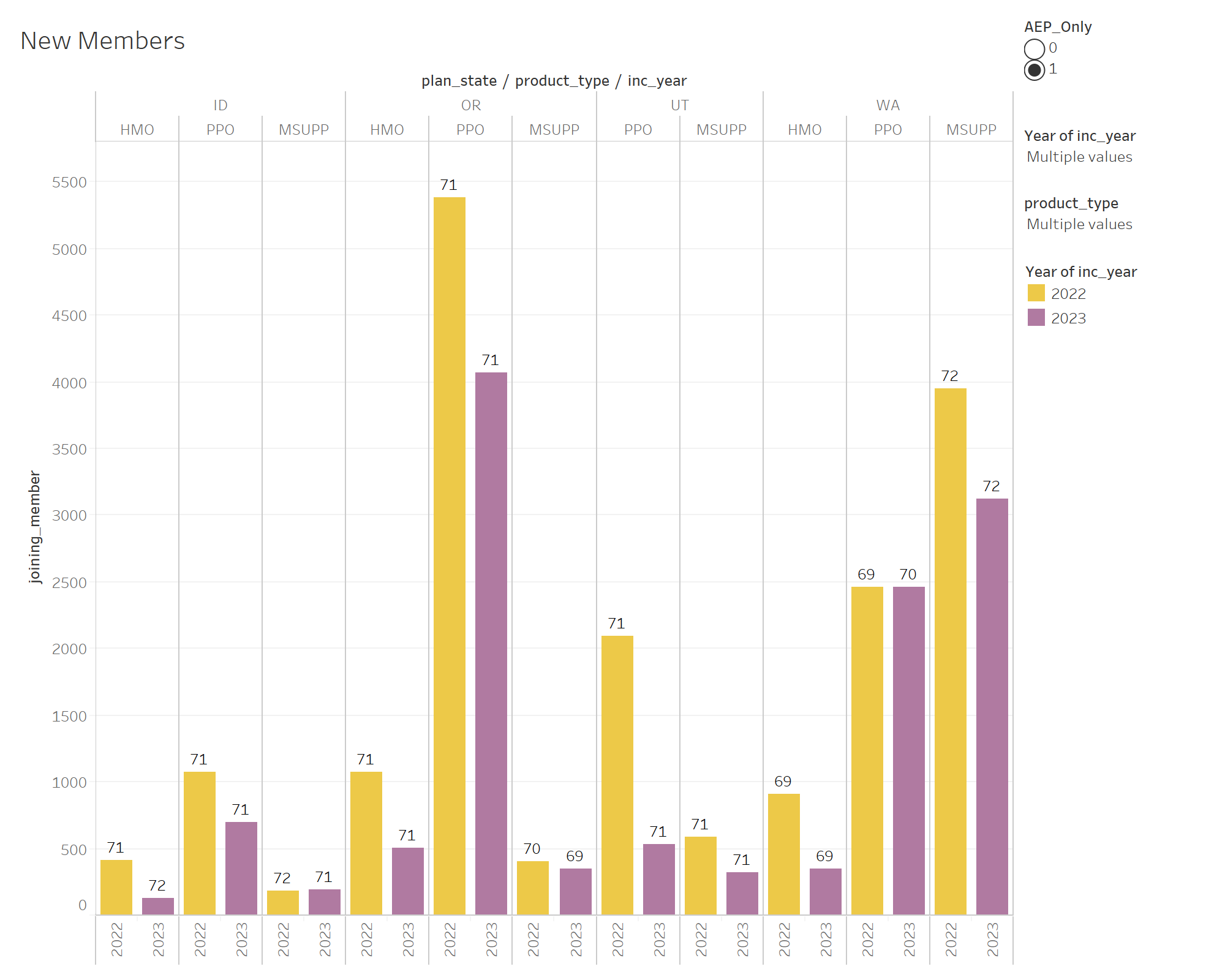Click the 2022 yellow legend swatch
The image size is (1225, 980).
[1036, 293]
